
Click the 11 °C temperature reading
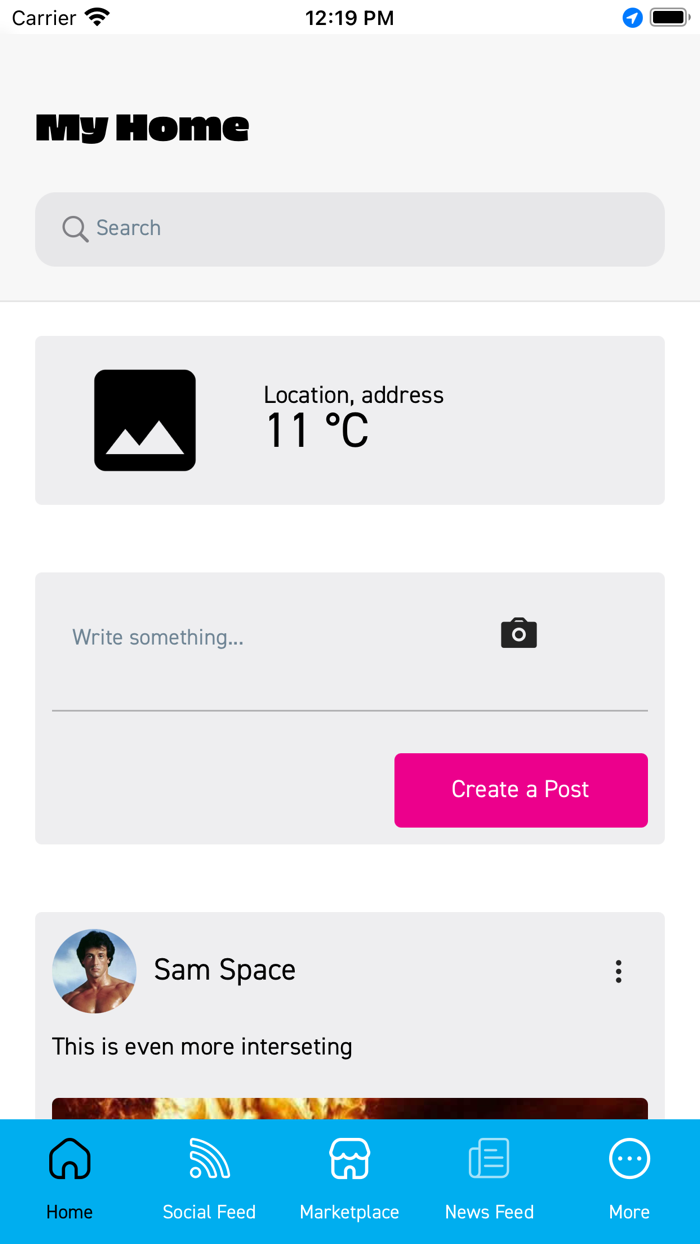pyautogui.click(x=317, y=431)
